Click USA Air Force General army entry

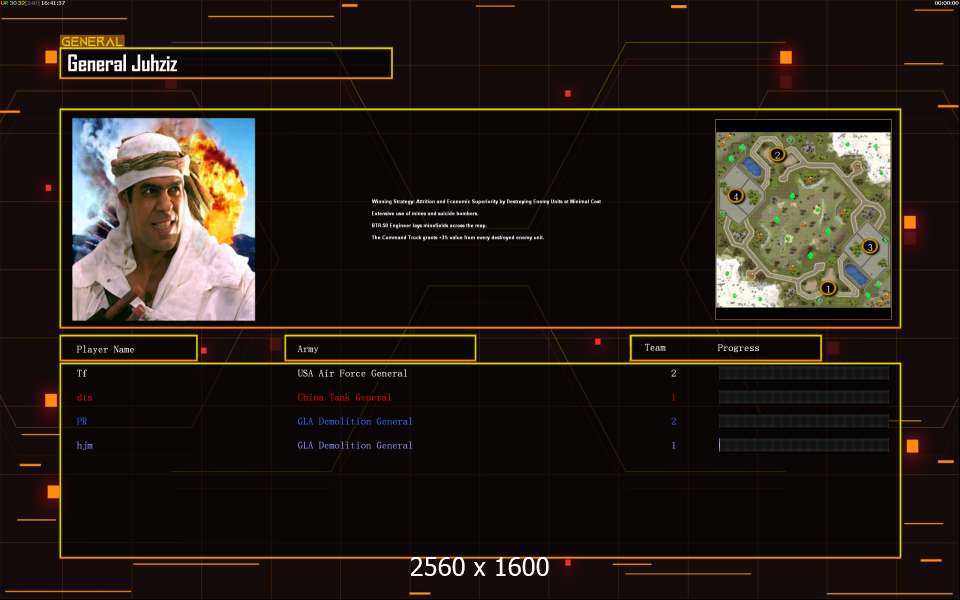[x=352, y=373]
